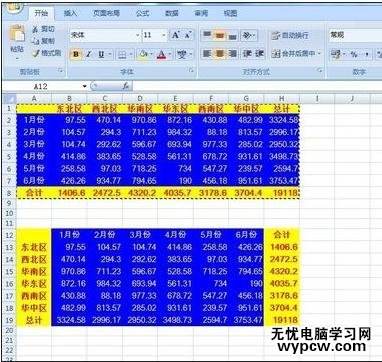Select the row 12 header
The image size is (382, 362).
(9, 235)
